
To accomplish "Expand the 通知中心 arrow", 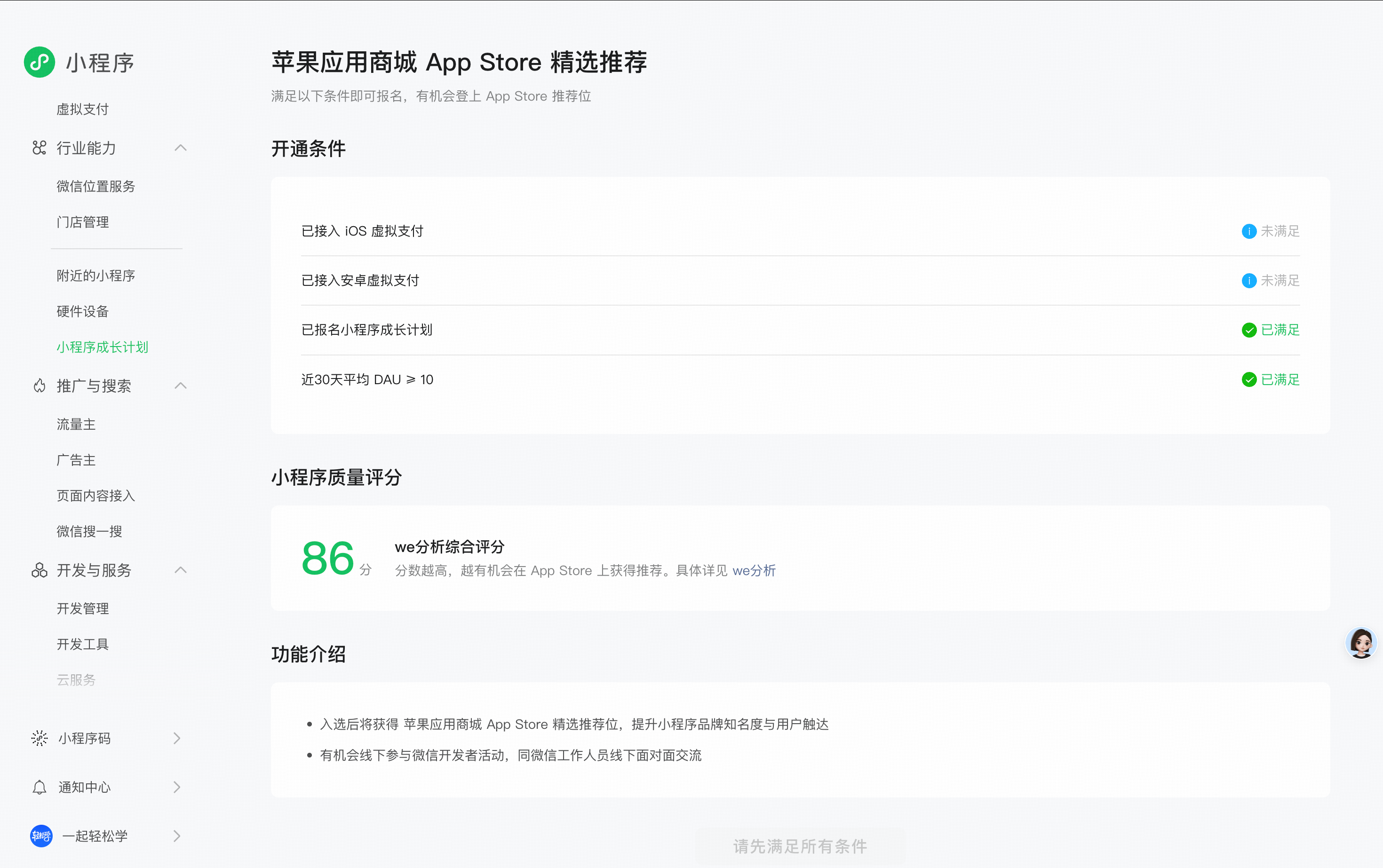I will point(177,787).
